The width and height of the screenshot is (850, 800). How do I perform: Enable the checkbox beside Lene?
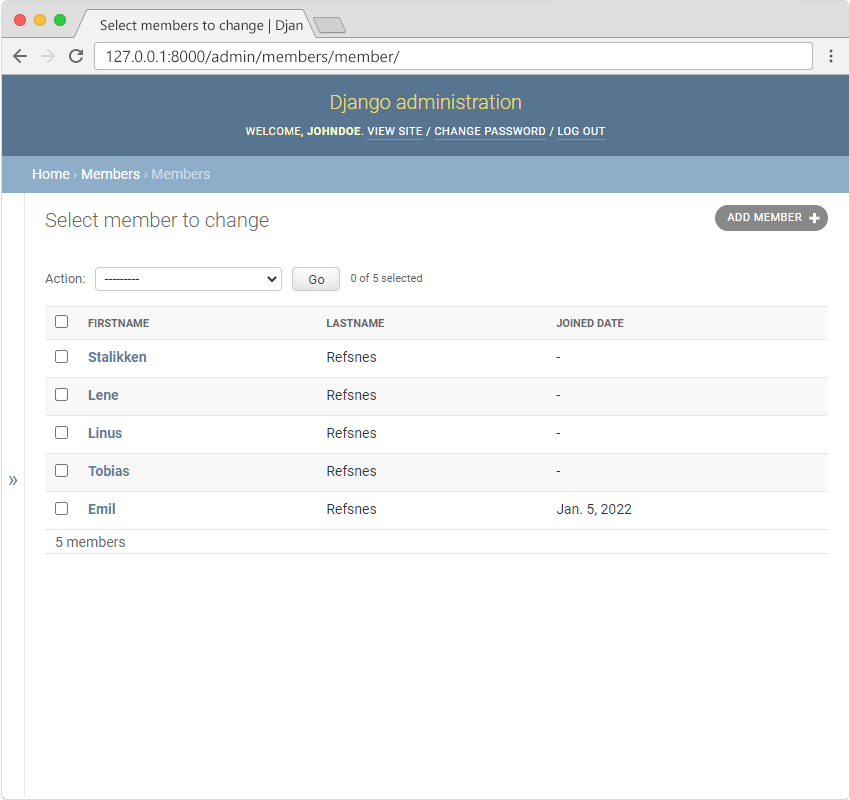[x=61, y=394]
